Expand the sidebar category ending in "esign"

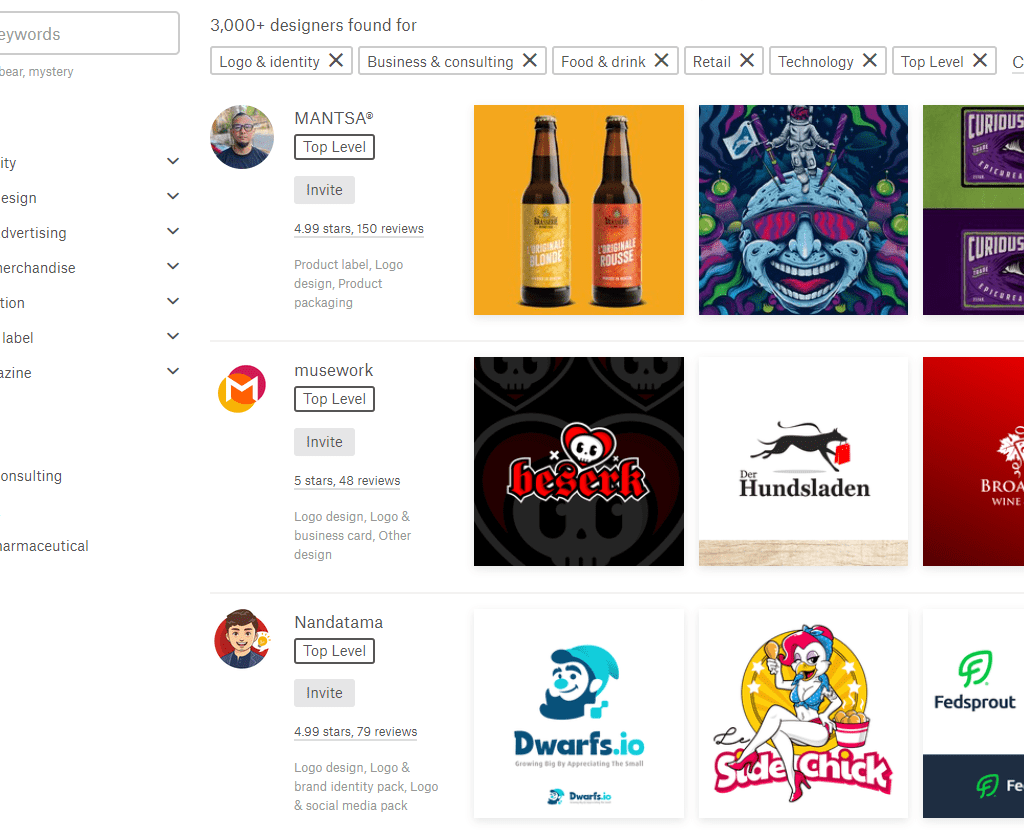pyautogui.click(x=173, y=196)
